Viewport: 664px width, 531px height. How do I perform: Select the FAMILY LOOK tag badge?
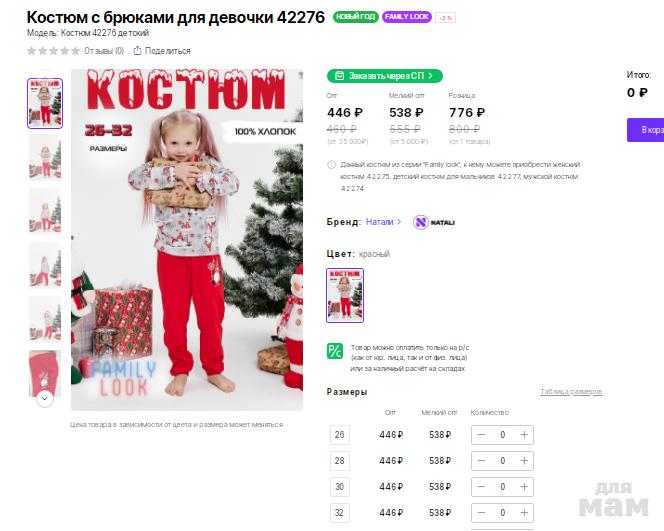(407, 17)
